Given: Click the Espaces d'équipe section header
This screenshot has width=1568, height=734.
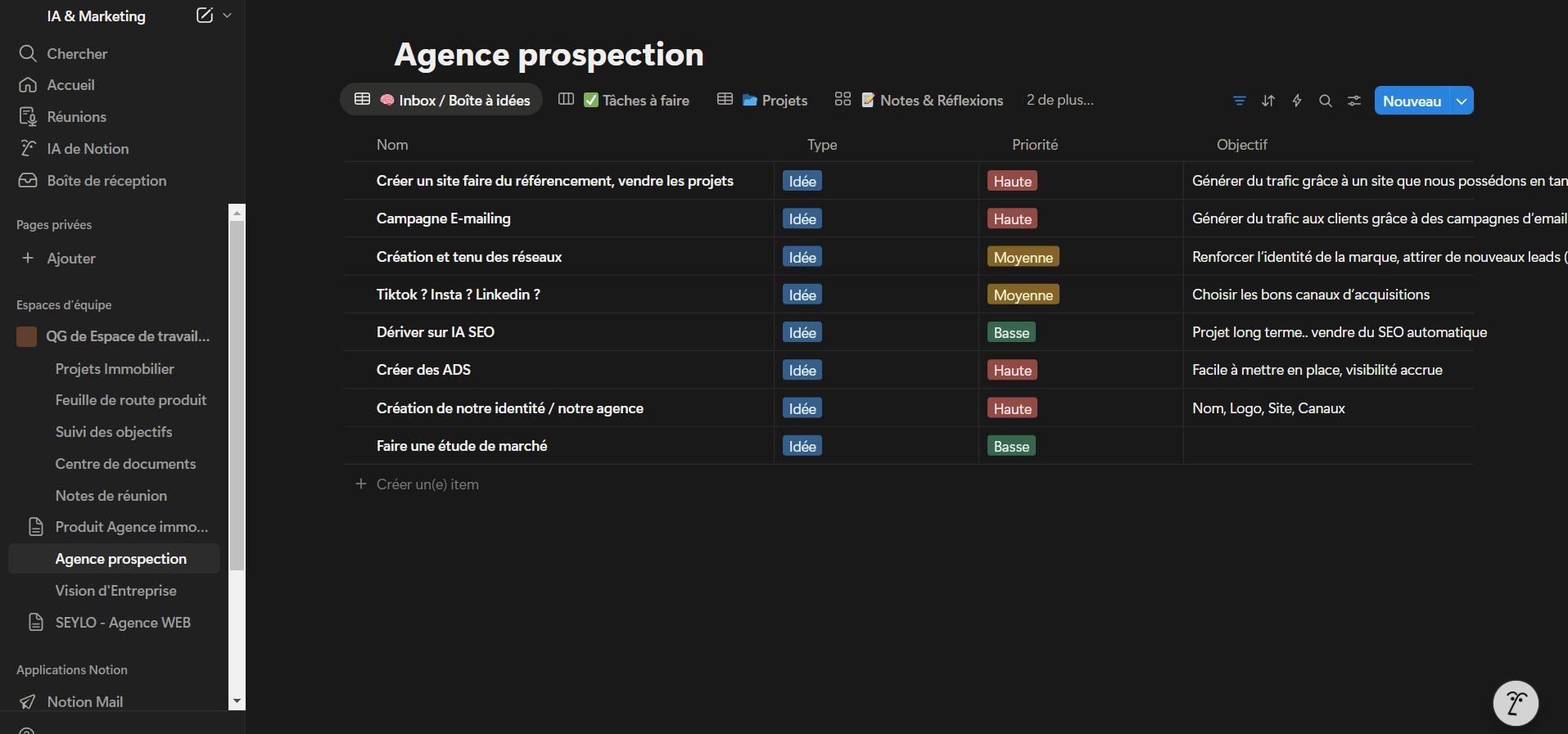Looking at the screenshot, I should (x=64, y=305).
